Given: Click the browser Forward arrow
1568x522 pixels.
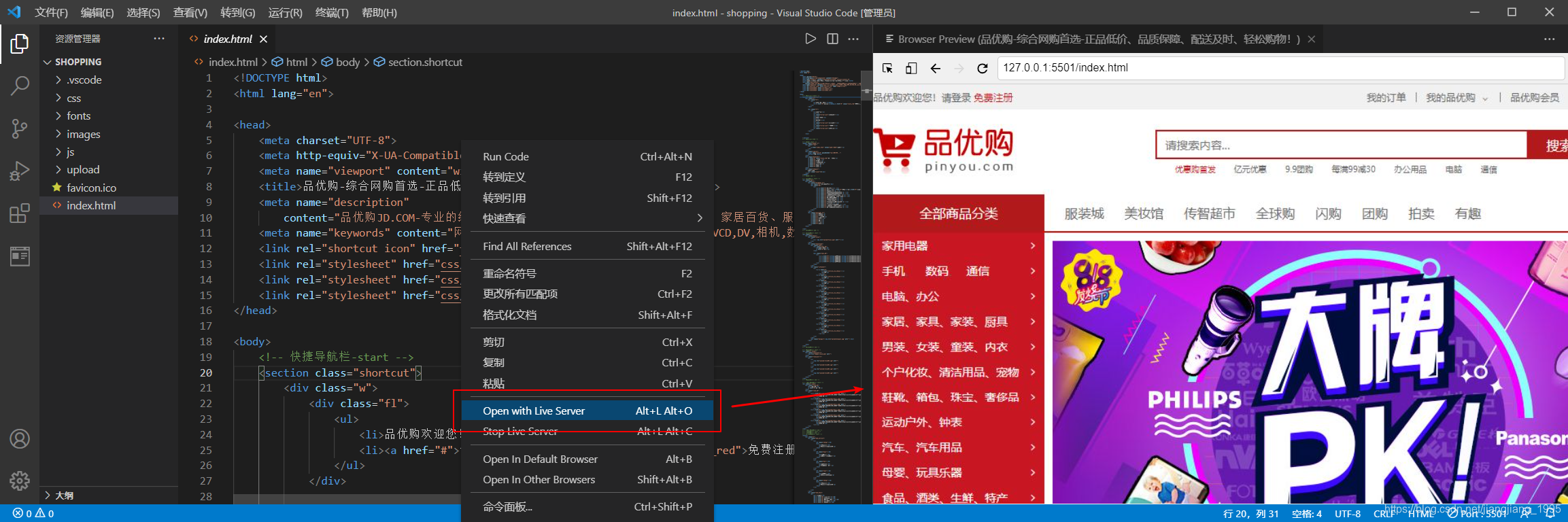Looking at the screenshot, I should click(959, 68).
